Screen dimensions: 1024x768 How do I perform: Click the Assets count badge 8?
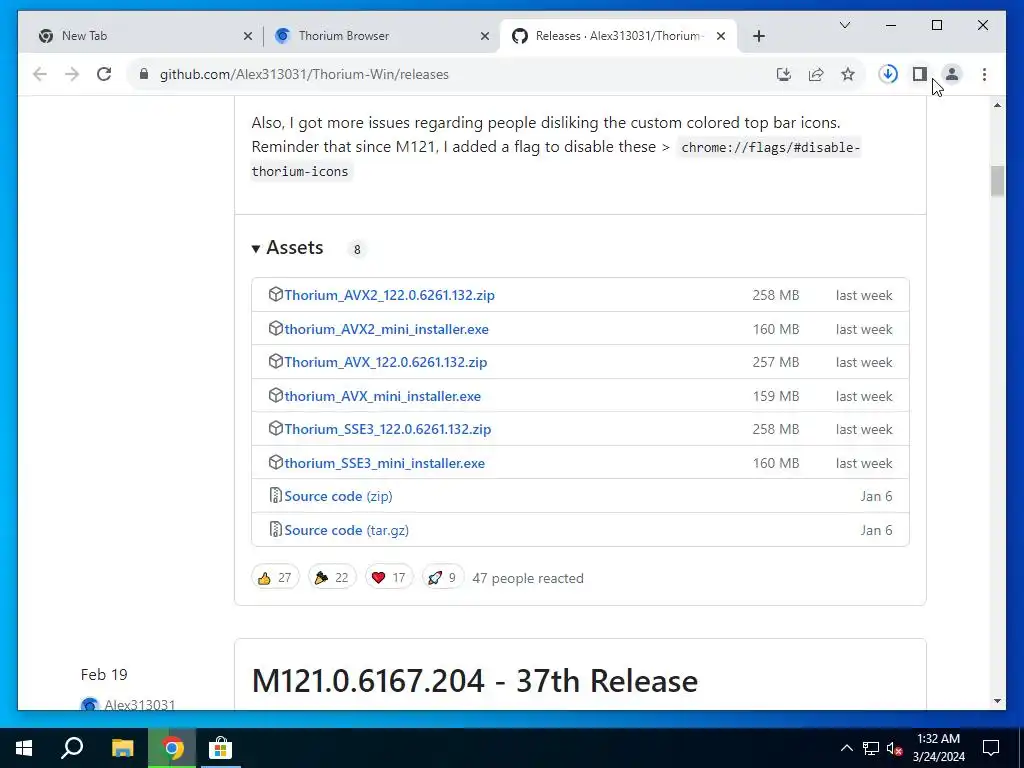point(357,249)
